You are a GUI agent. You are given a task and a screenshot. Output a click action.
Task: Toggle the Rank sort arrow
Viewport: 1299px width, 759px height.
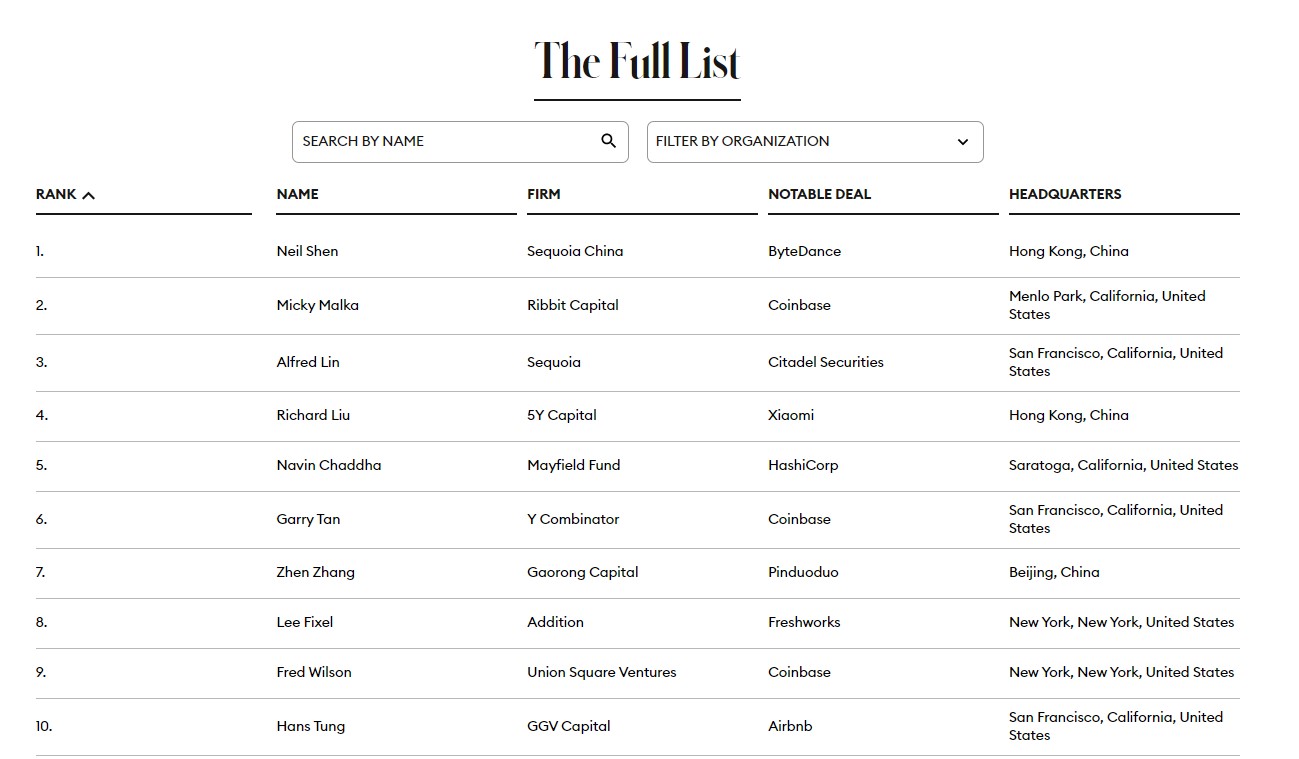(89, 195)
